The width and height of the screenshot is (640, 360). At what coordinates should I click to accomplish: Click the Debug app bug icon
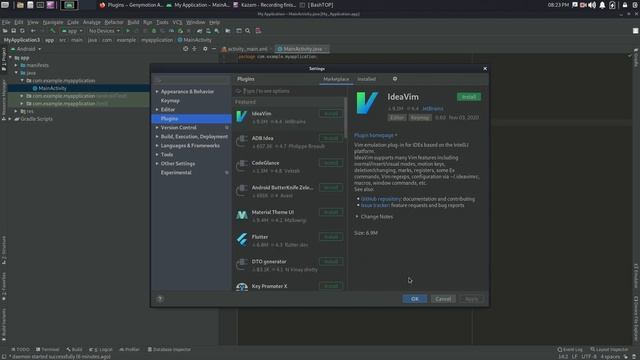[x=154, y=31]
